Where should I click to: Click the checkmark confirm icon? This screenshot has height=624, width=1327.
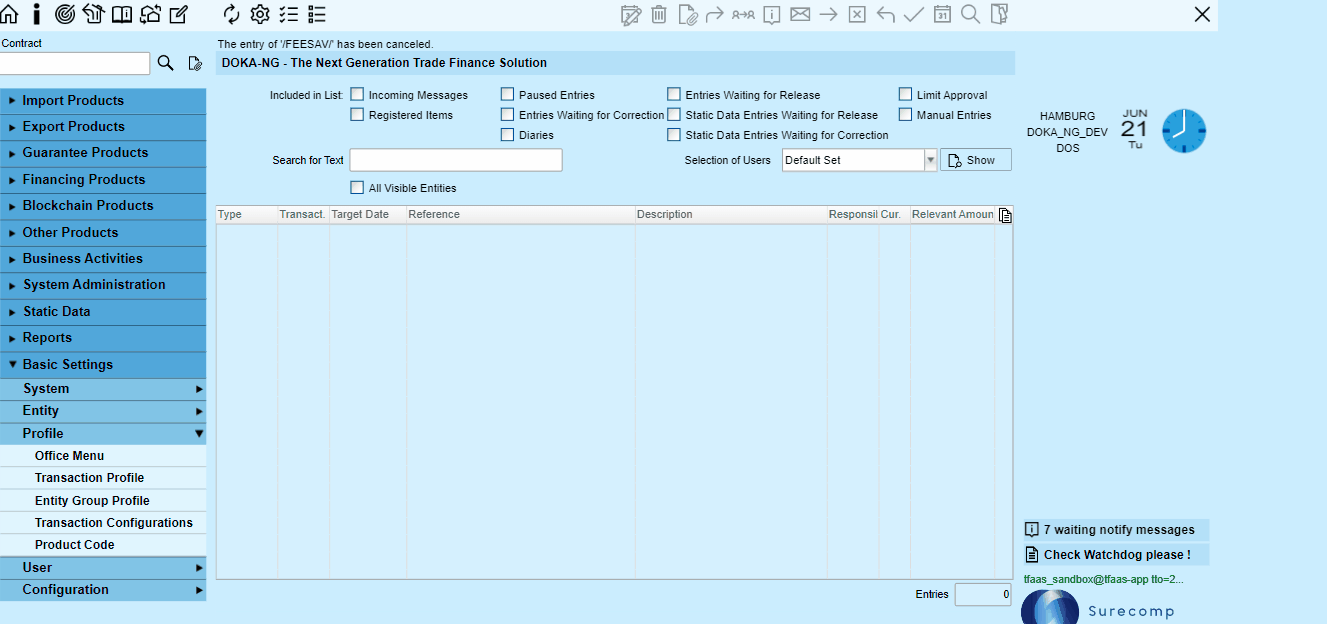pyautogui.click(x=913, y=14)
